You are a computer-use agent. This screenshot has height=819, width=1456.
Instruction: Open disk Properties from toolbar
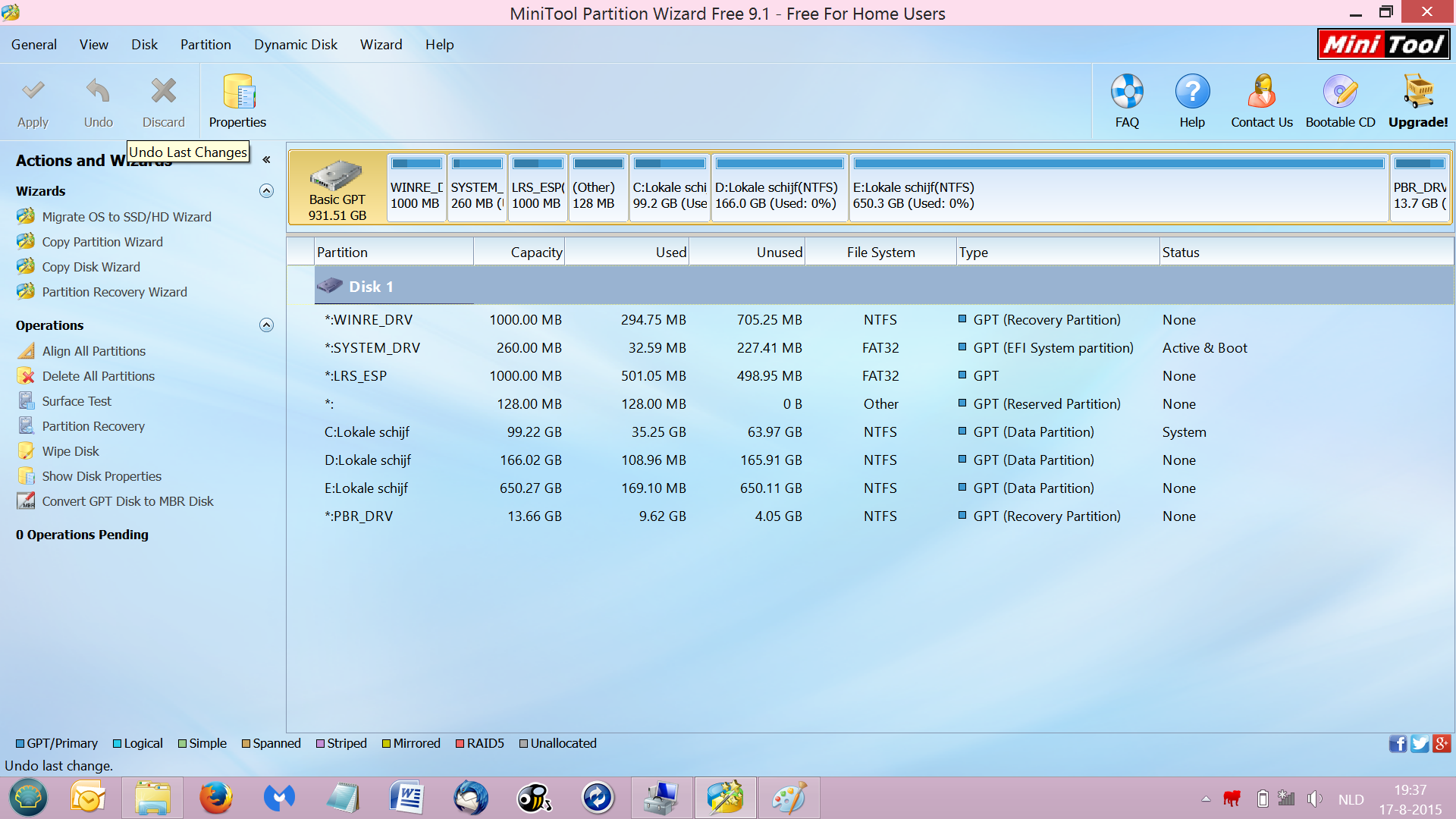tap(238, 102)
